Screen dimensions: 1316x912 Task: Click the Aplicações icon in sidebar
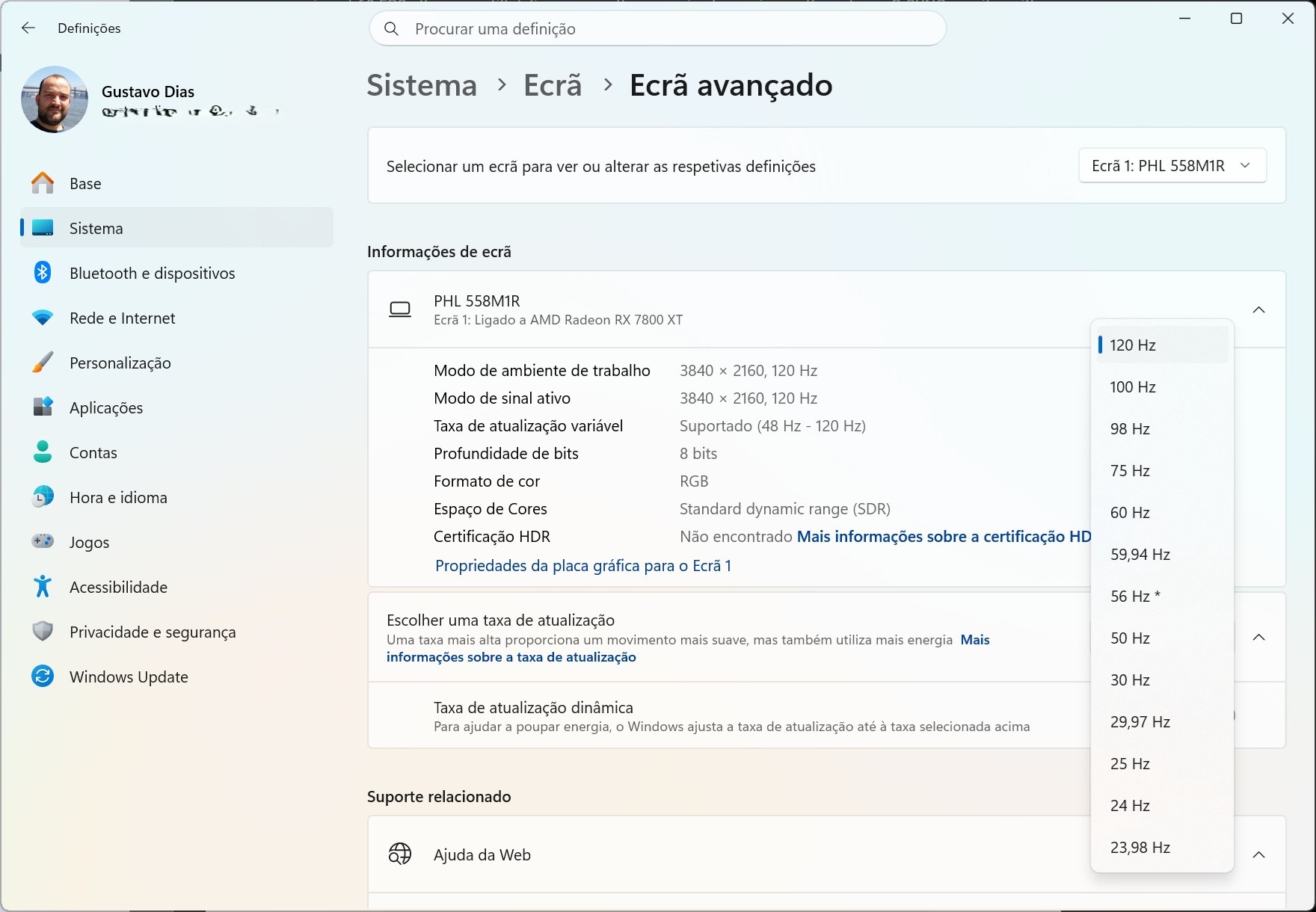click(43, 407)
